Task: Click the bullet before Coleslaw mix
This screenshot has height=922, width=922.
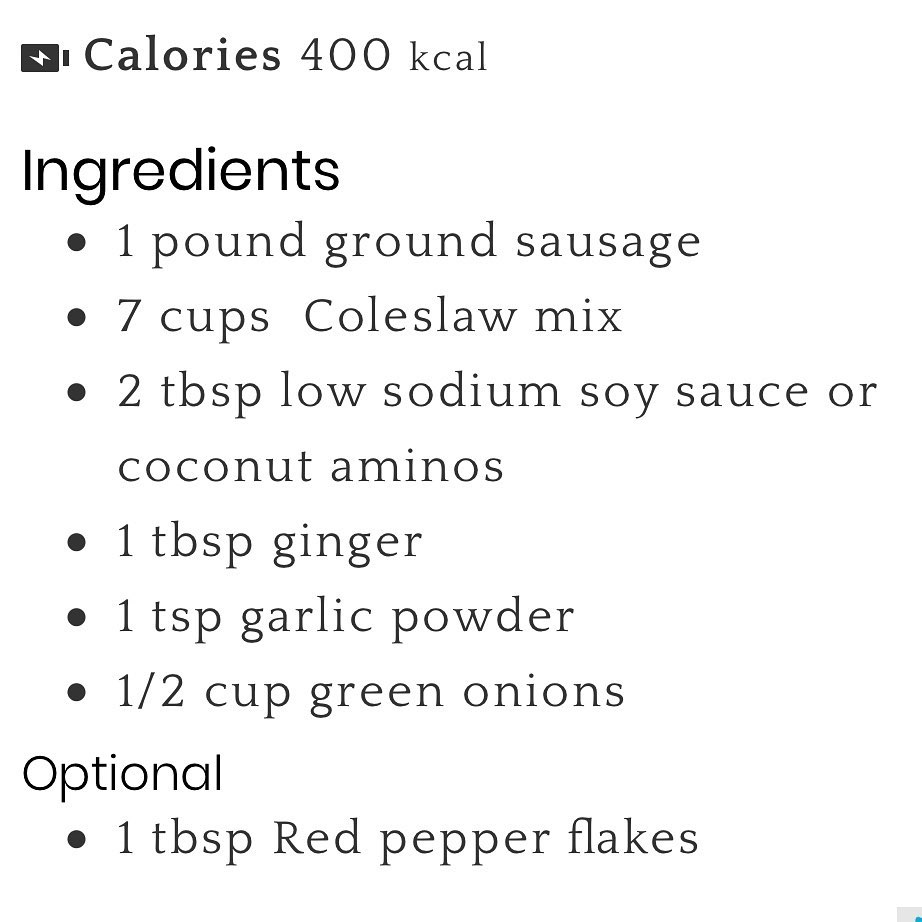Action: [x=77, y=318]
